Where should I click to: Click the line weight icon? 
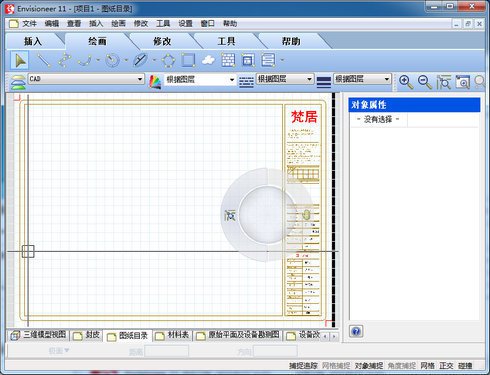click(324, 82)
